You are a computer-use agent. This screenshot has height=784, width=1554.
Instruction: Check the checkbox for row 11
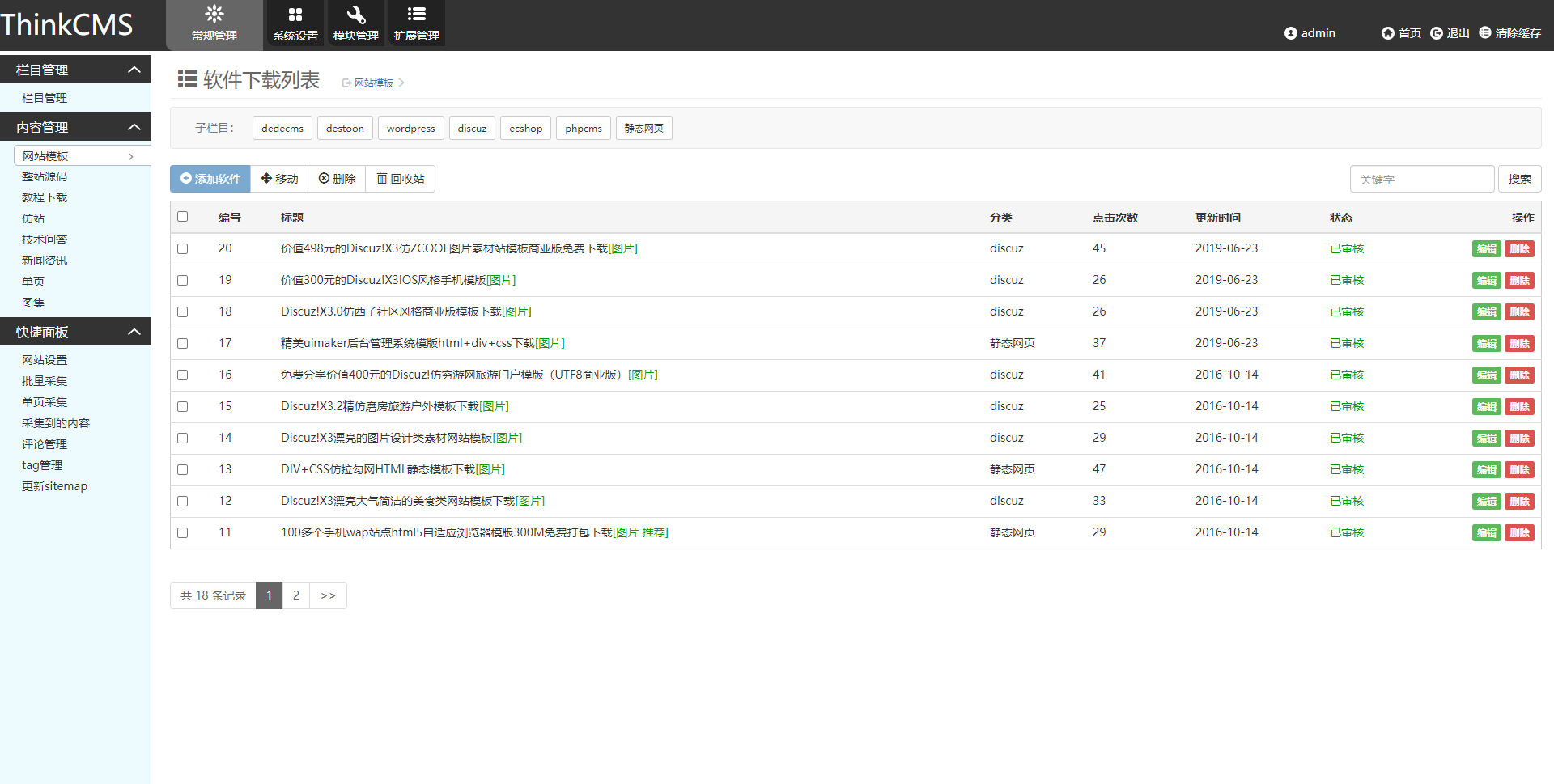183,533
